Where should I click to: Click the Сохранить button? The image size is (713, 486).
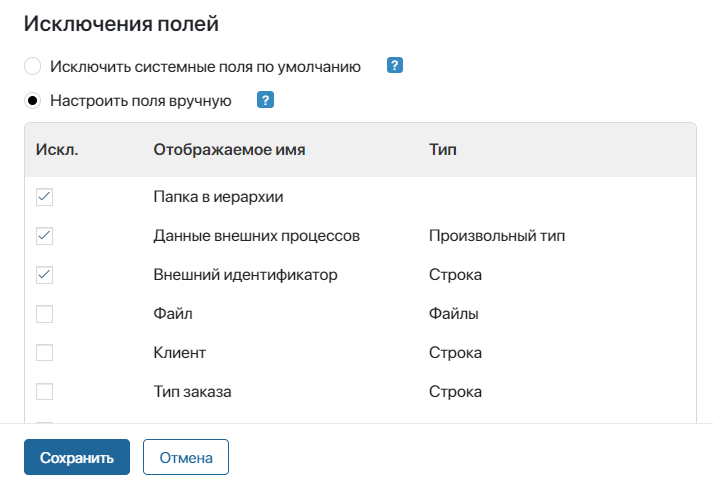click(77, 457)
